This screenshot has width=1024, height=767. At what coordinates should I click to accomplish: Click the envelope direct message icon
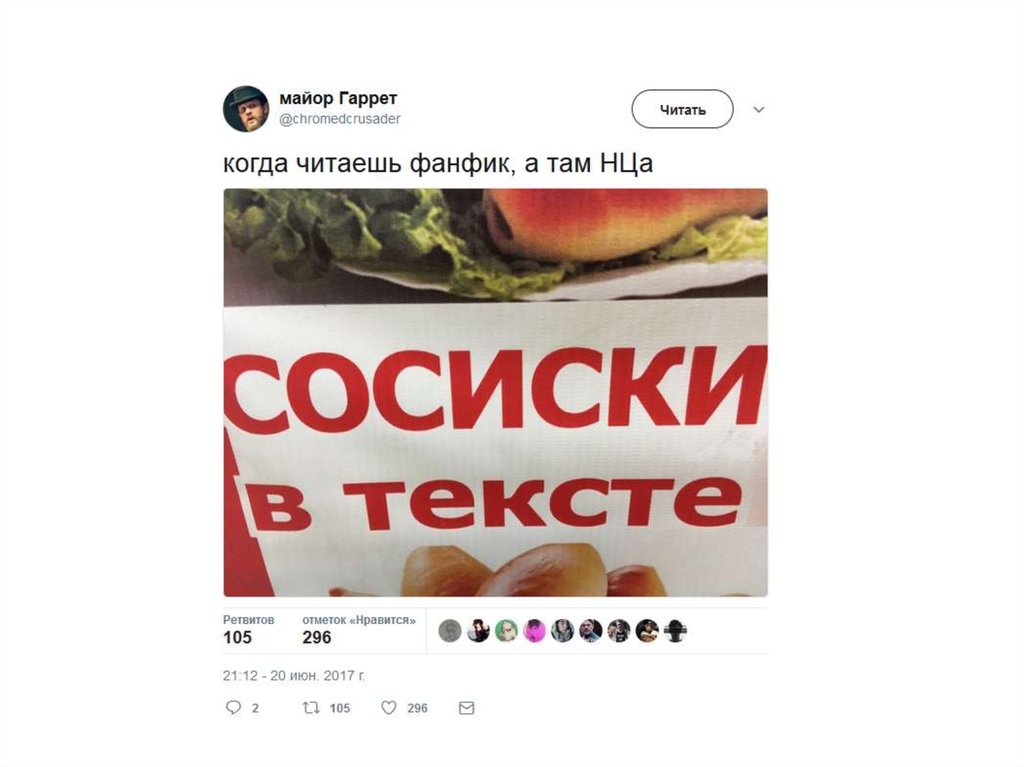(x=466, y=708)
